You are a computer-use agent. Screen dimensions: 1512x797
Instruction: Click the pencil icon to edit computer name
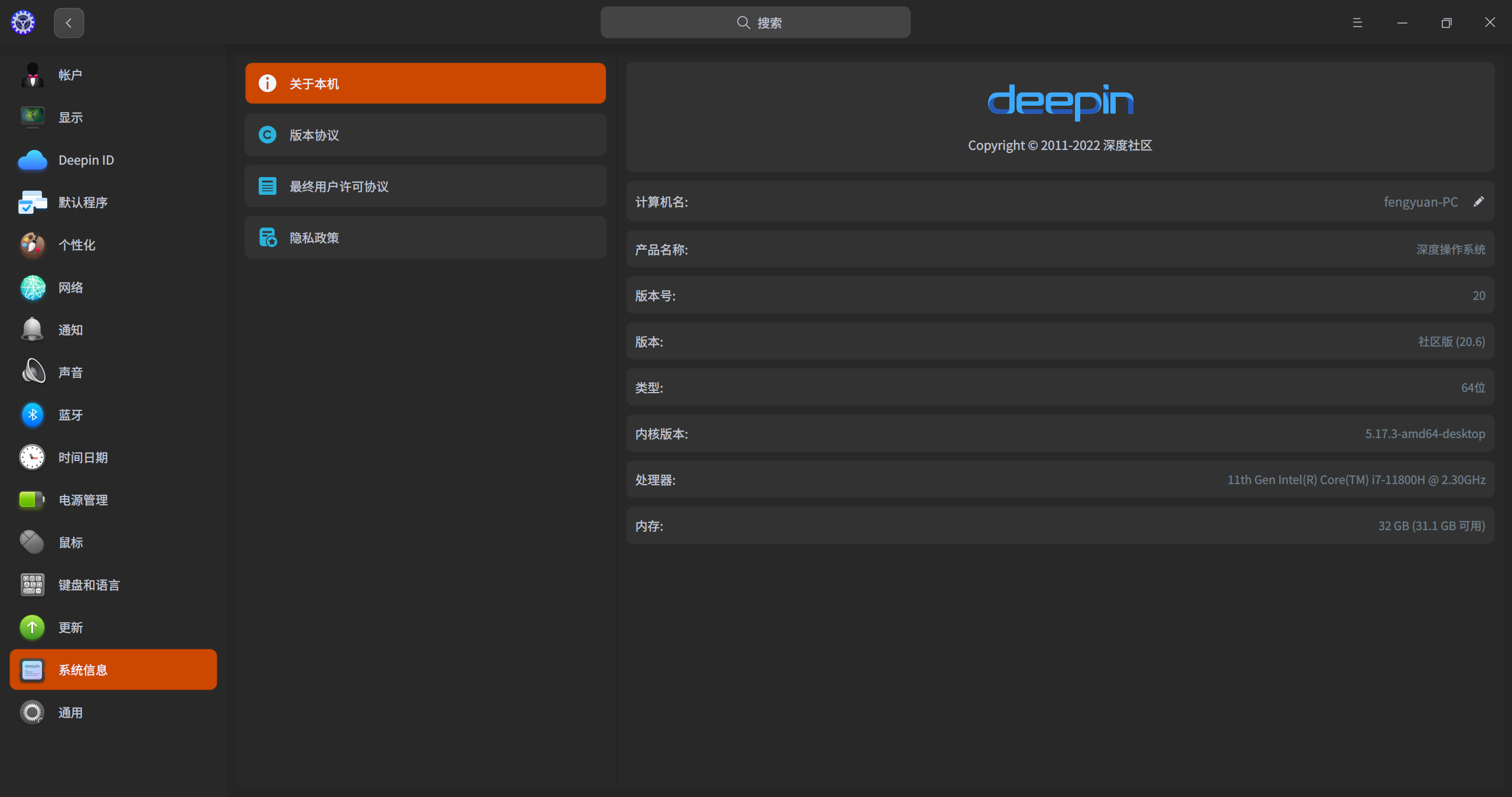[x=1478, y=202]
